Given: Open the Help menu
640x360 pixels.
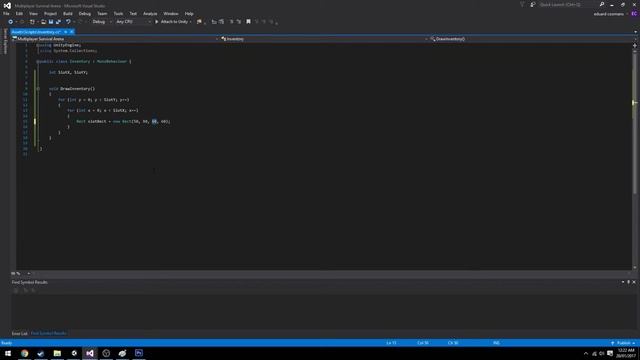Looking at the screenshot, I should pyautogui.click(x=189, y=14).
